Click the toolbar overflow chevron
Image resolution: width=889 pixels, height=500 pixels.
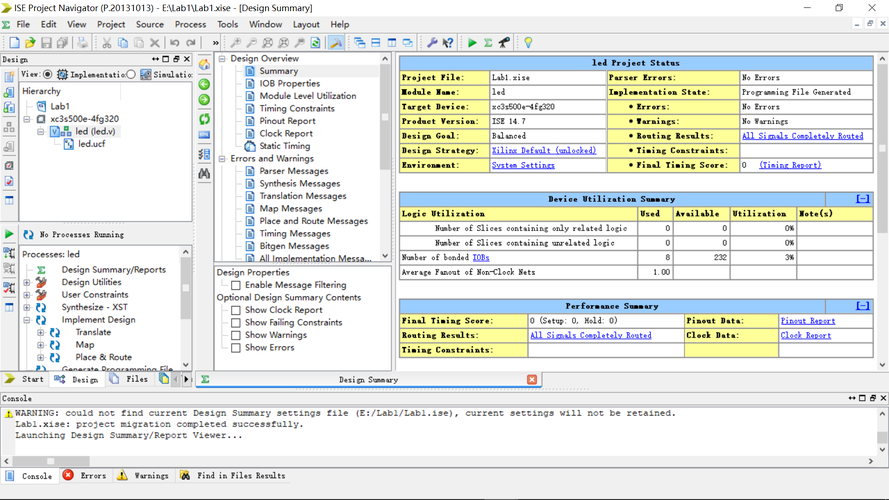point(215,43)
